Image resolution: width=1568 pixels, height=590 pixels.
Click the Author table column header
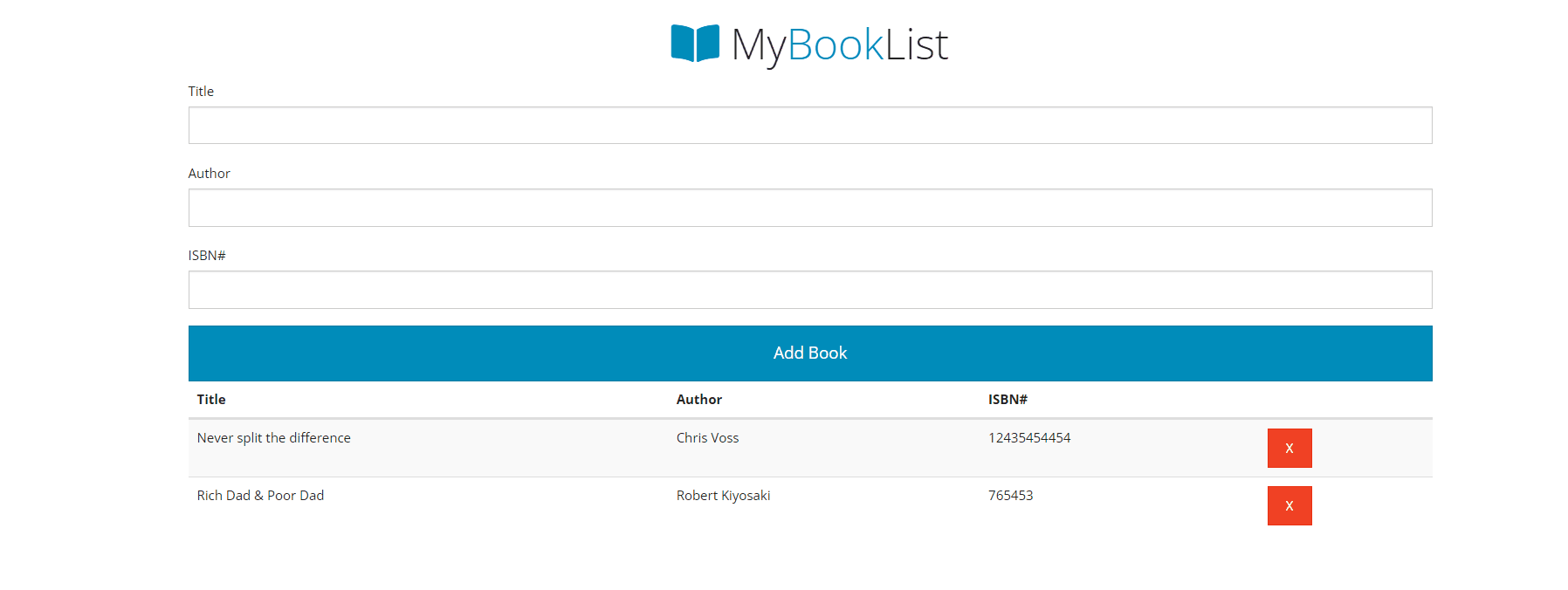pos(699,400)
